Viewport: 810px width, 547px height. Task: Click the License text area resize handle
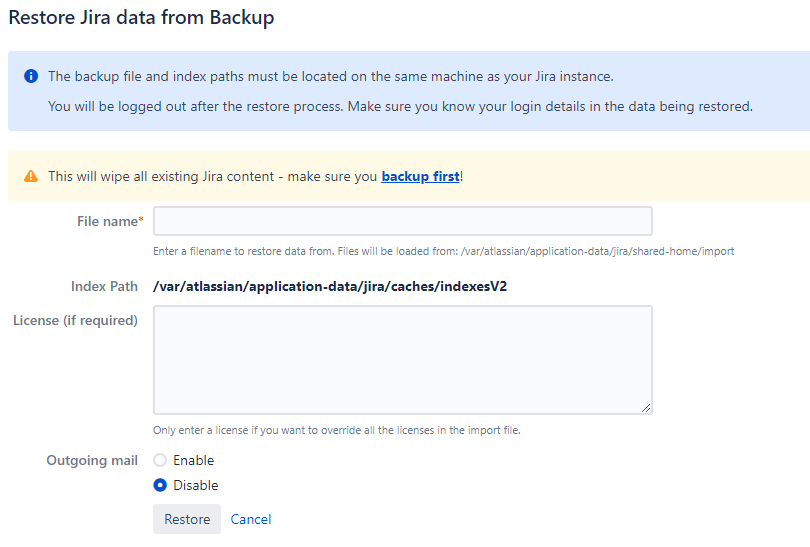pos(646,408)
